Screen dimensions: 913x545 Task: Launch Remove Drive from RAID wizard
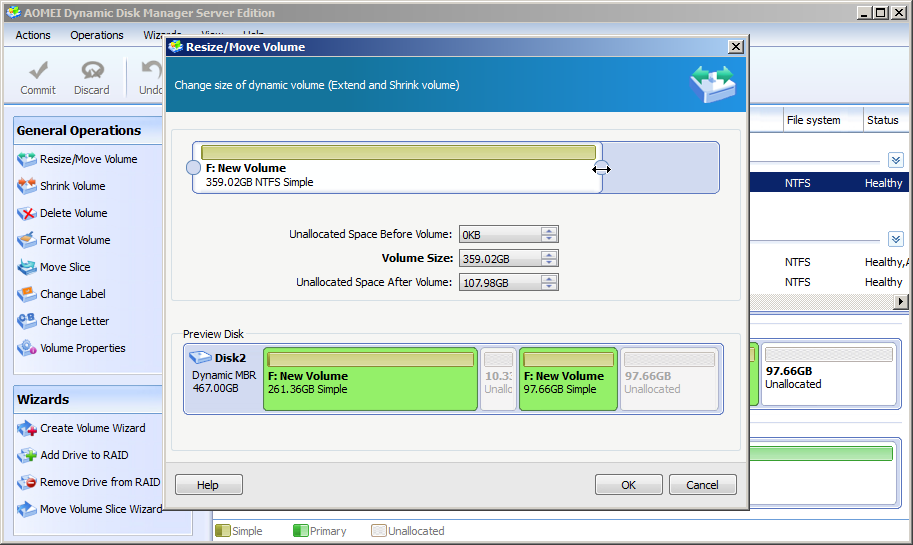click(x=89, y=482)
